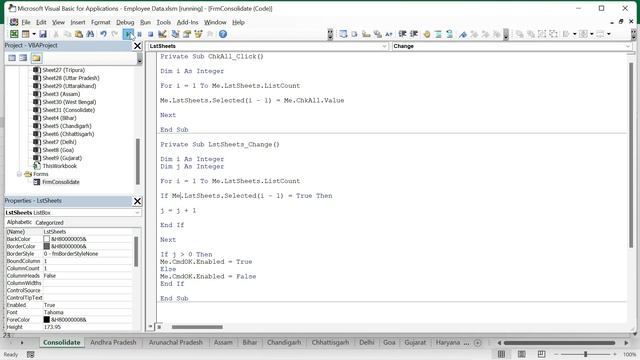Toggle Bookmark with the blue flag icon

point(462,34)
